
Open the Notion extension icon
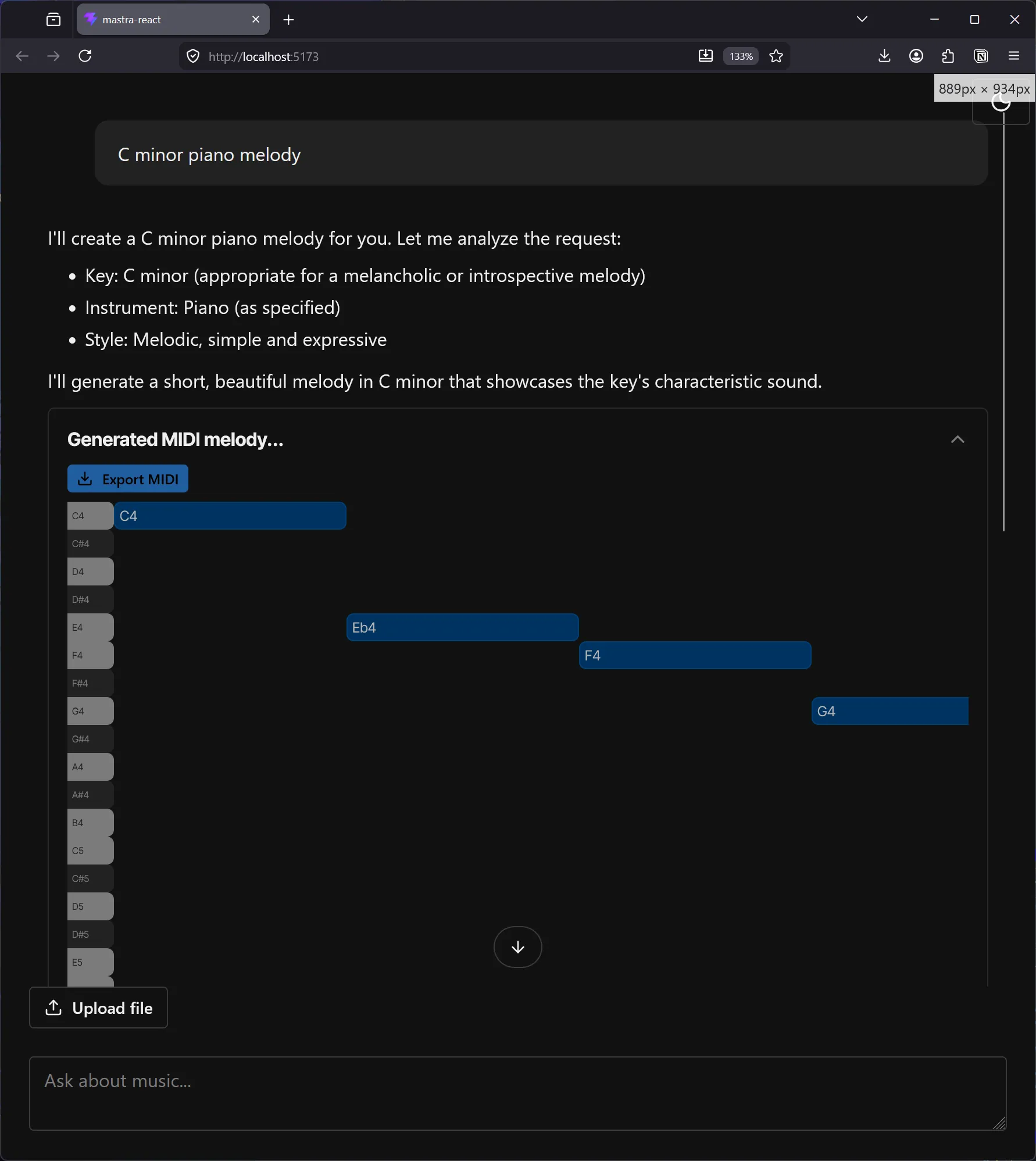pos(981,56)
